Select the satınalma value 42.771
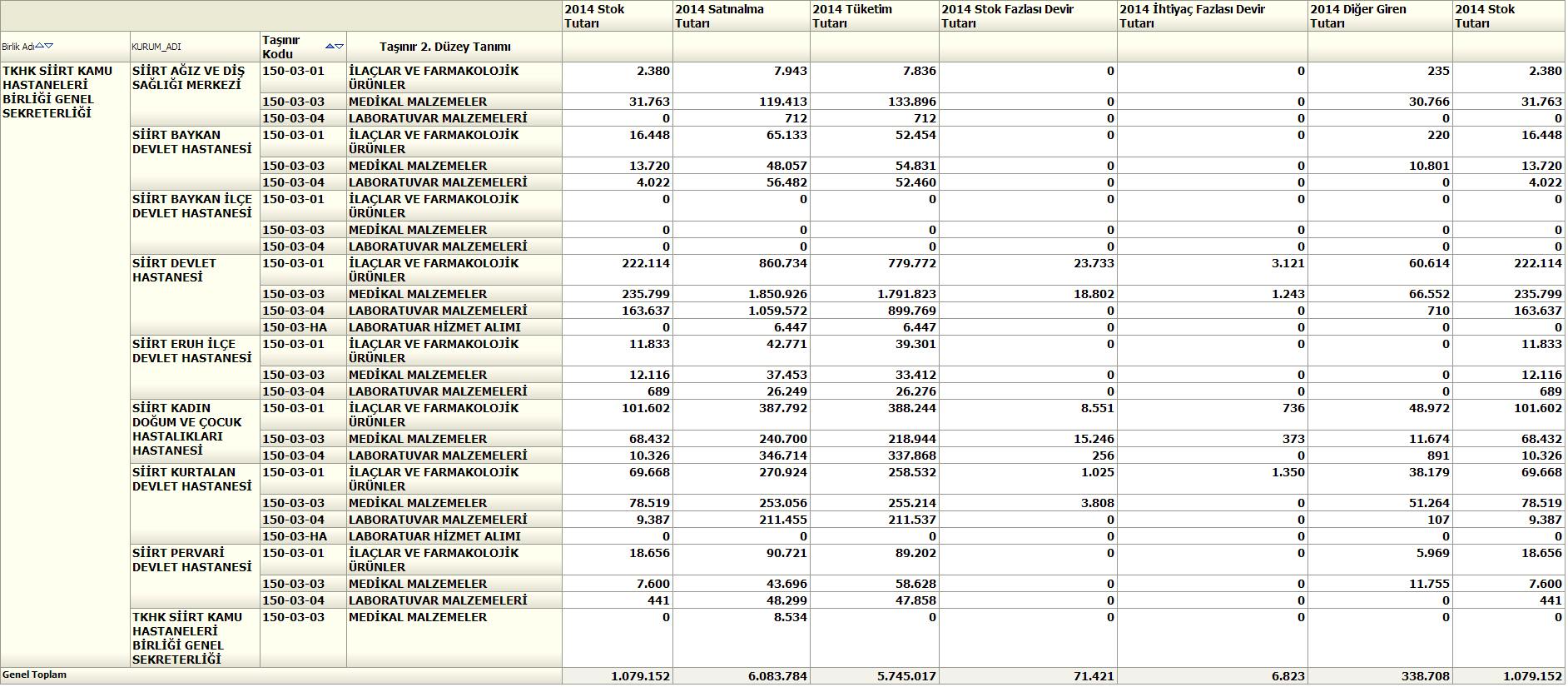 786,344
